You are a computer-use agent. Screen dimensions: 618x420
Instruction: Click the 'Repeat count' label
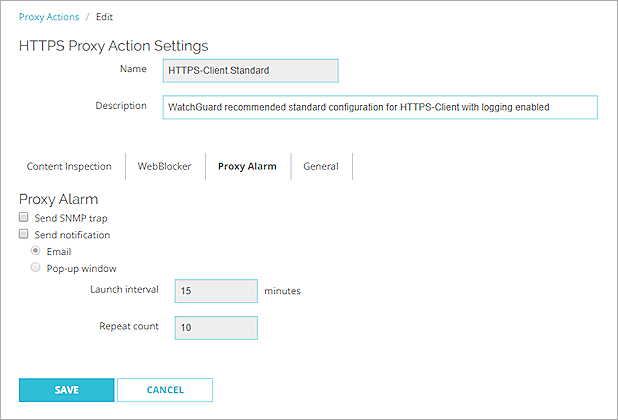point(129,326)
